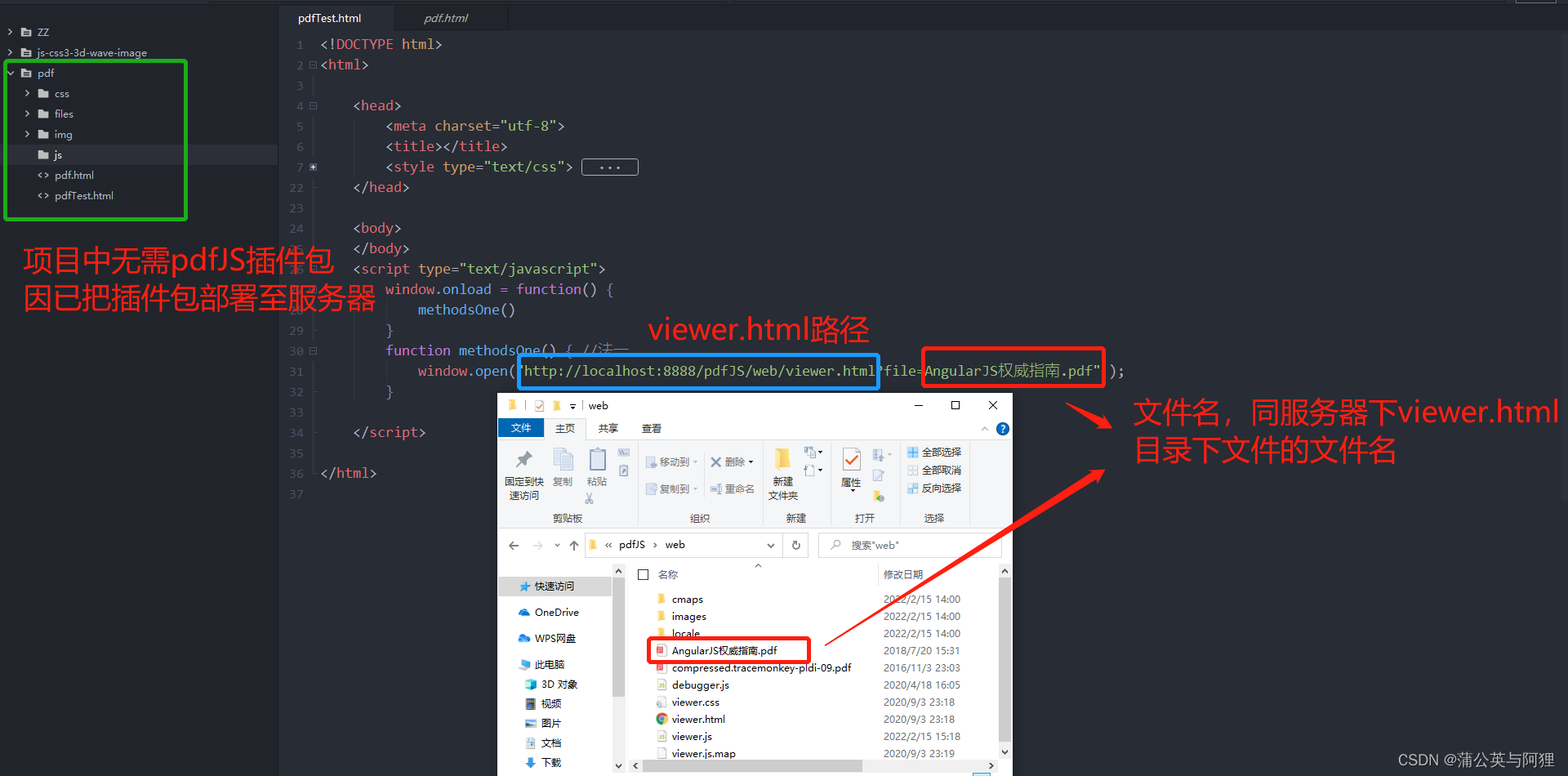Collapse the pdf folder in the project tree

(11, 73)
